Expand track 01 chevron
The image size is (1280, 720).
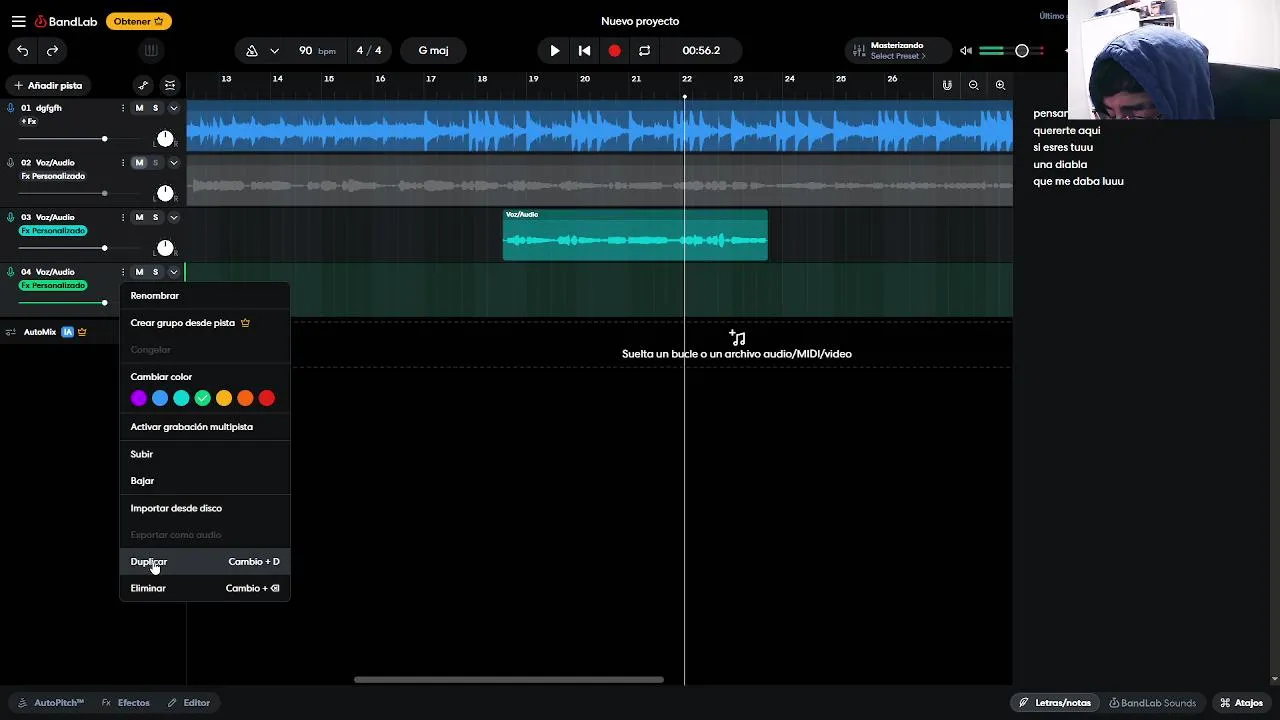(x=173, y=108)
